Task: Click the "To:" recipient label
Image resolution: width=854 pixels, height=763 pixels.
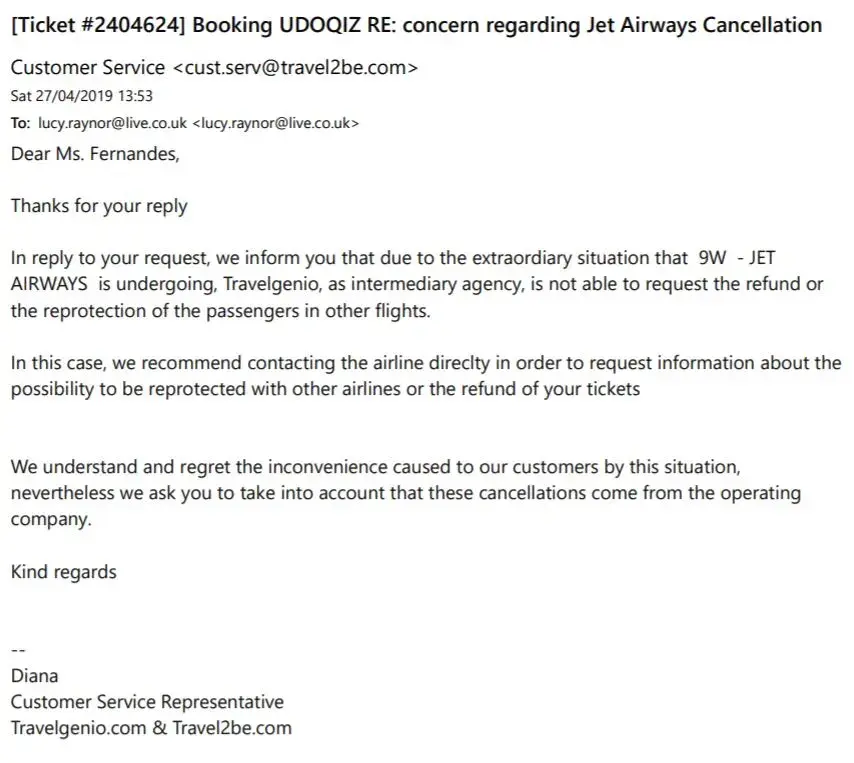Action: [21, 124]
